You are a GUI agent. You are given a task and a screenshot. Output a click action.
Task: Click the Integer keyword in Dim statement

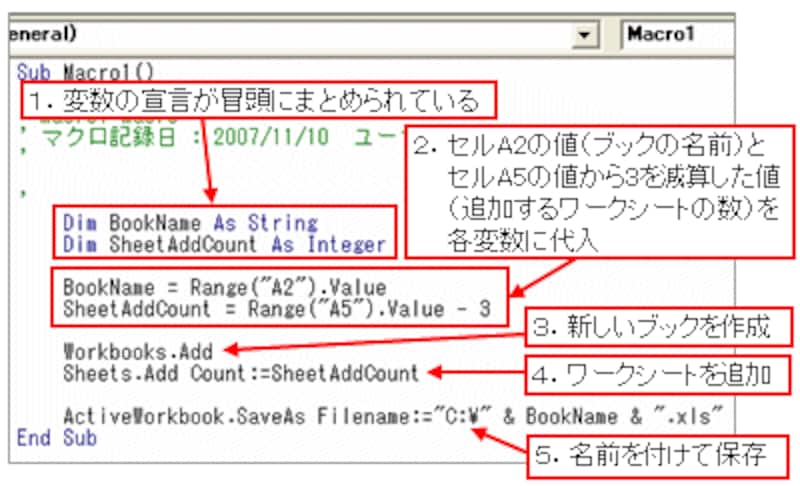pos(350,244)
